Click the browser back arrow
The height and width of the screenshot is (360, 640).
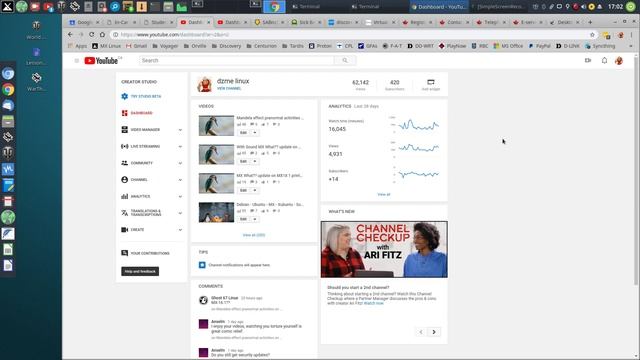[x=70, y=35]
